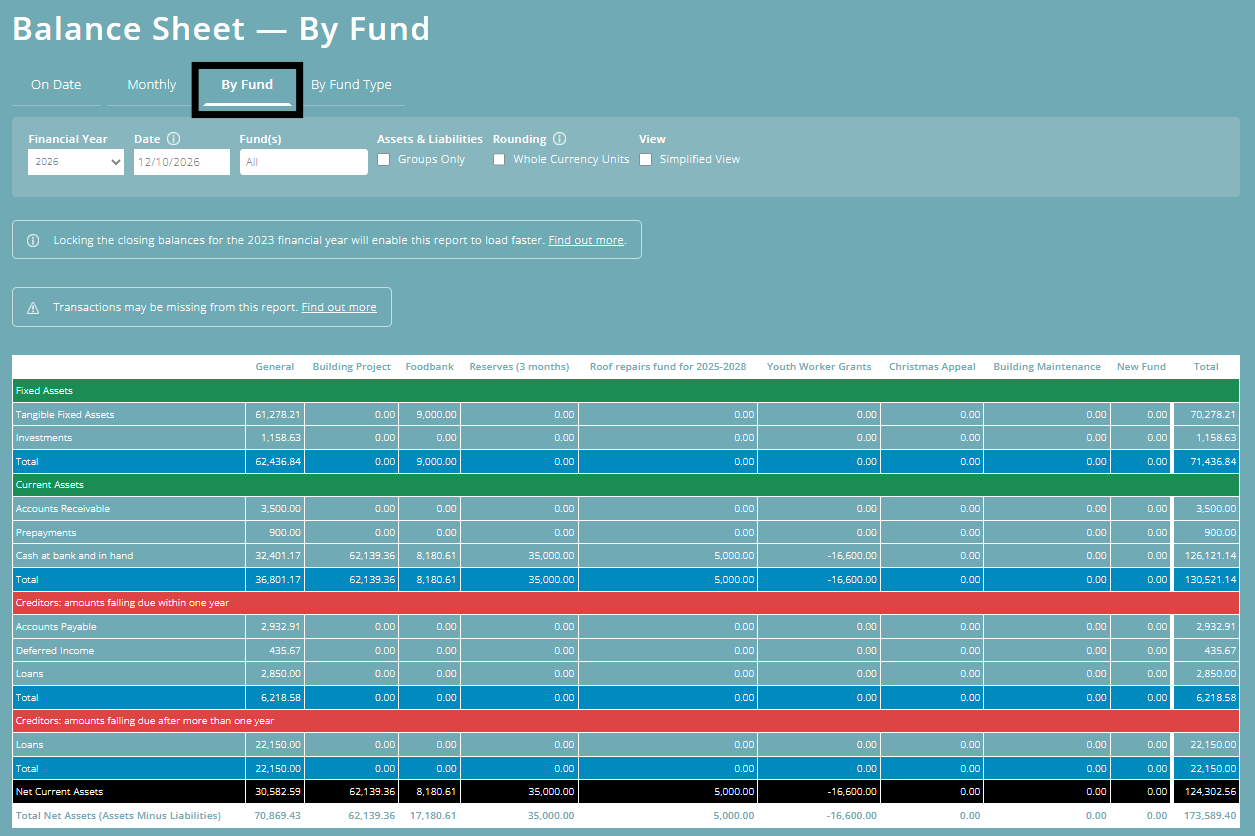Switch to the Monthly tab
Image resolution: width=1255 pixels, height=836 pixels.
coord(152,85)
